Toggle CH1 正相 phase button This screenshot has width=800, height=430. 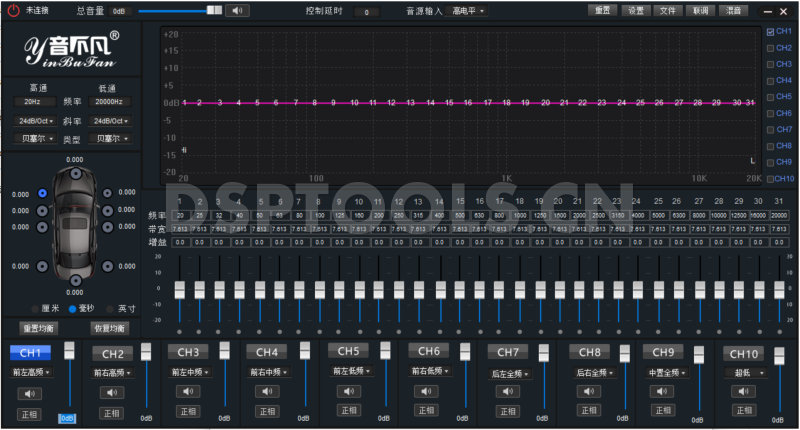click(x=30, y=414)
